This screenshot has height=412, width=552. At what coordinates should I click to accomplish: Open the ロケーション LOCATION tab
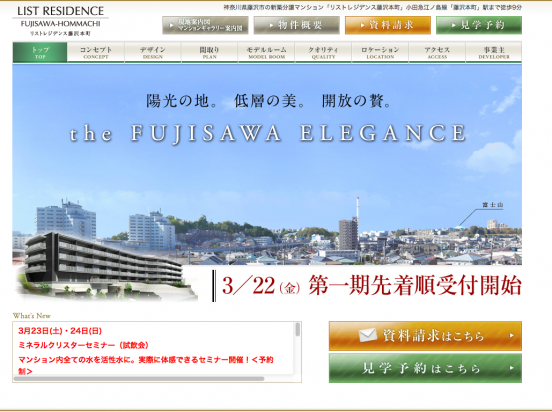[380, 52]
